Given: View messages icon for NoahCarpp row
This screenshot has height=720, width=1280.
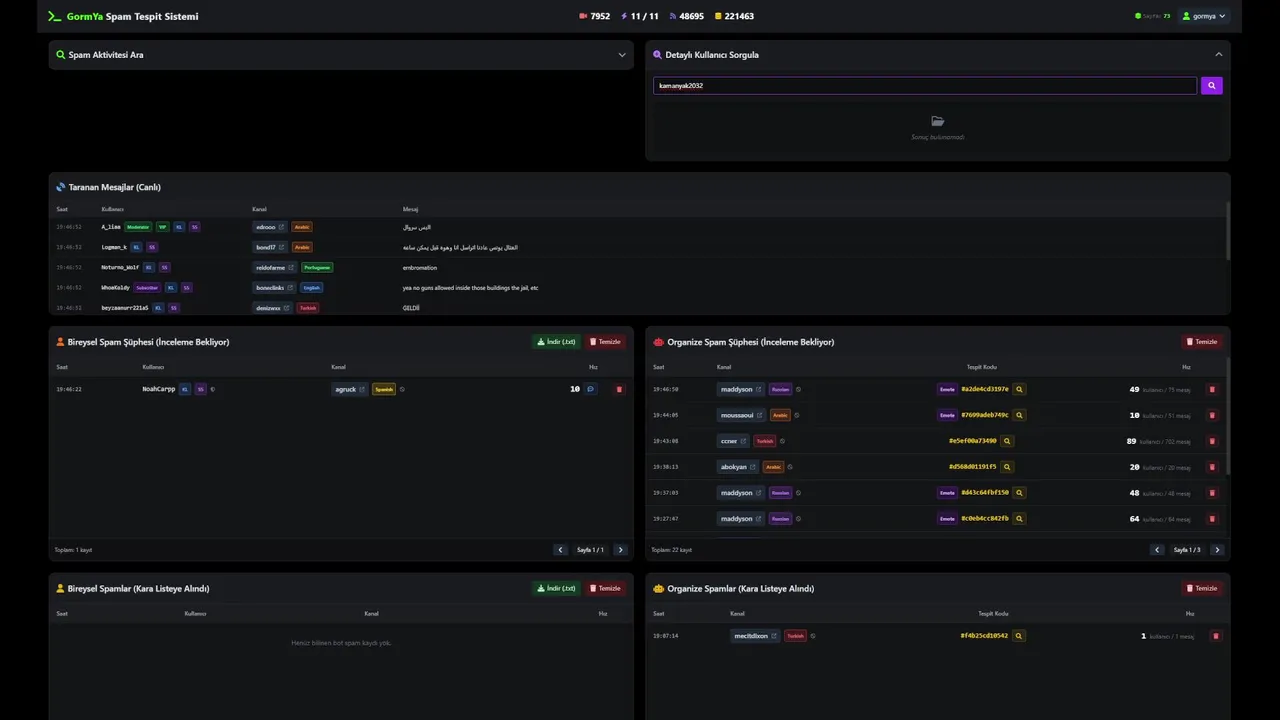Looking at the screenshot, I should [591, 389].
